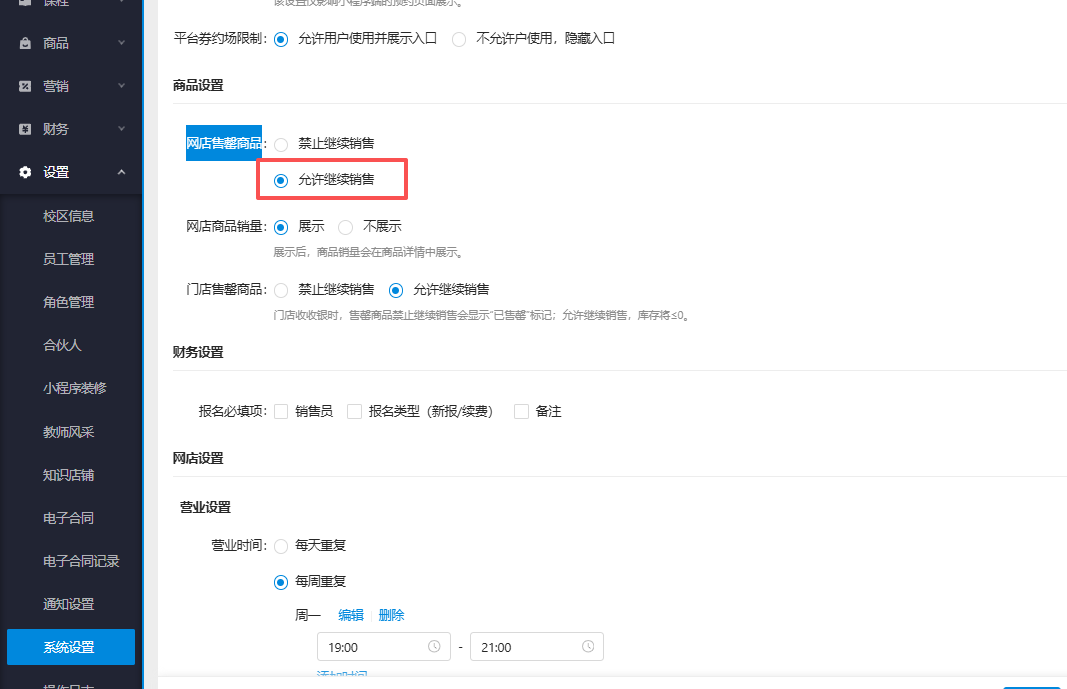Open the 设置 gear icon
Viewport: 1067px width, 689px height.
25,171
